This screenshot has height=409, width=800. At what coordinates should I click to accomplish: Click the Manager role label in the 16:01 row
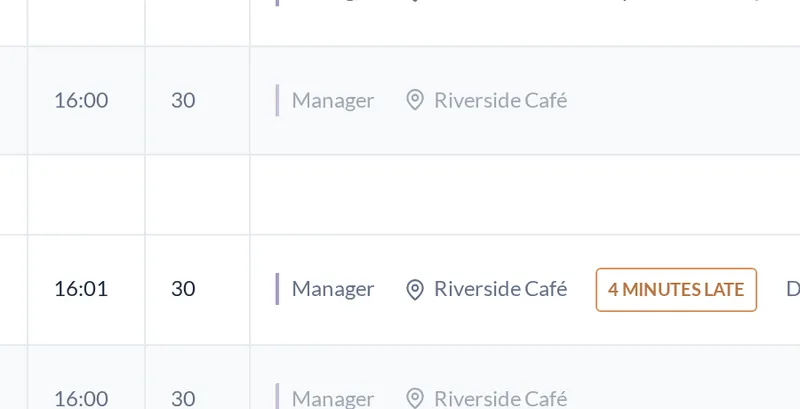[x=333, y=290]
